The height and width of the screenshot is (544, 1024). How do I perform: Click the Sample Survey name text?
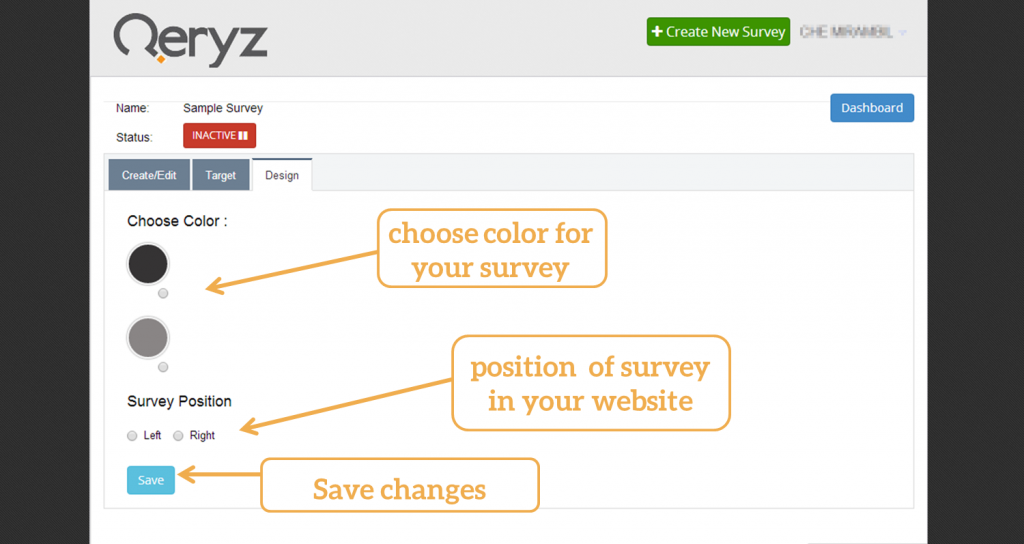(x=223, y=108)
